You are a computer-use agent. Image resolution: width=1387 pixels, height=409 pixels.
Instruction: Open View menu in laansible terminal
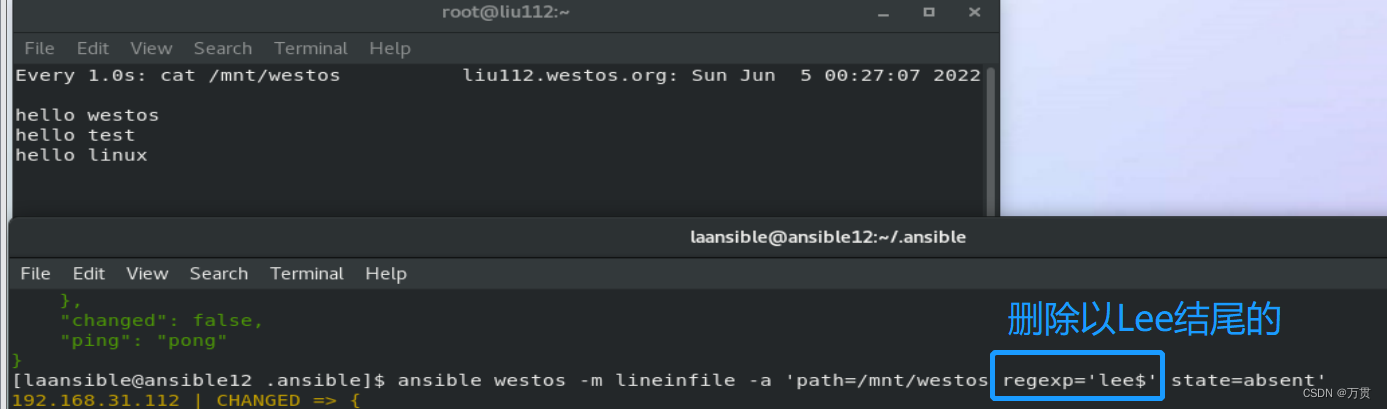pos(147,273)
